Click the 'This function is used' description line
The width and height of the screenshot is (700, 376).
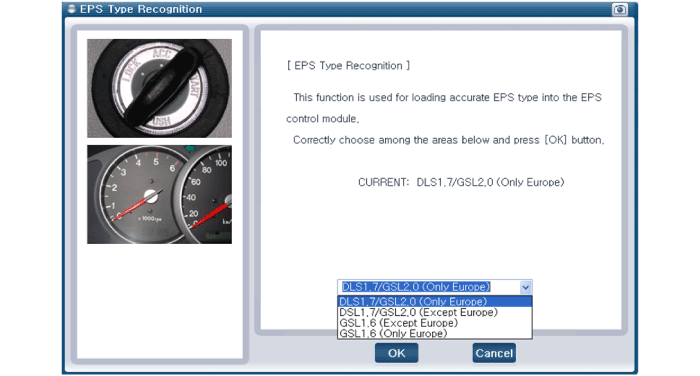click(447, 97)
